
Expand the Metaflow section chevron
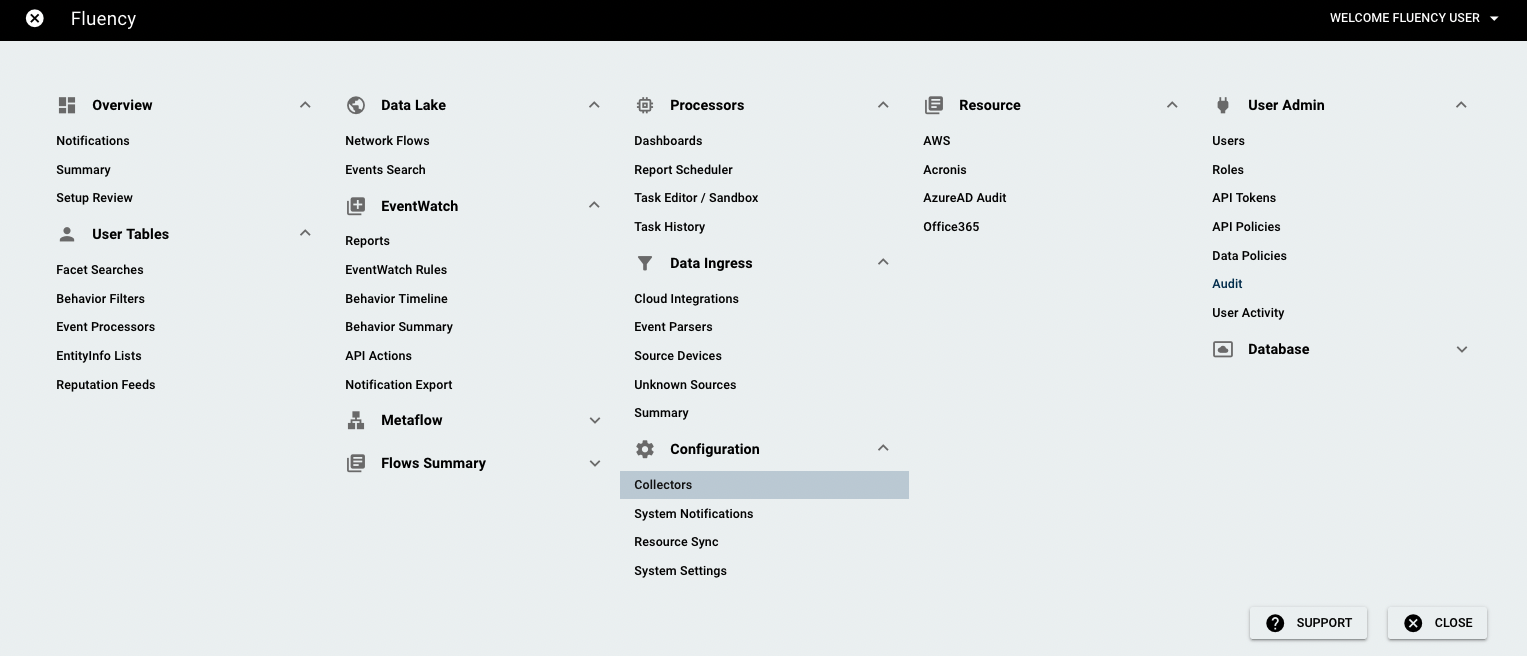[x=595, y=420]
